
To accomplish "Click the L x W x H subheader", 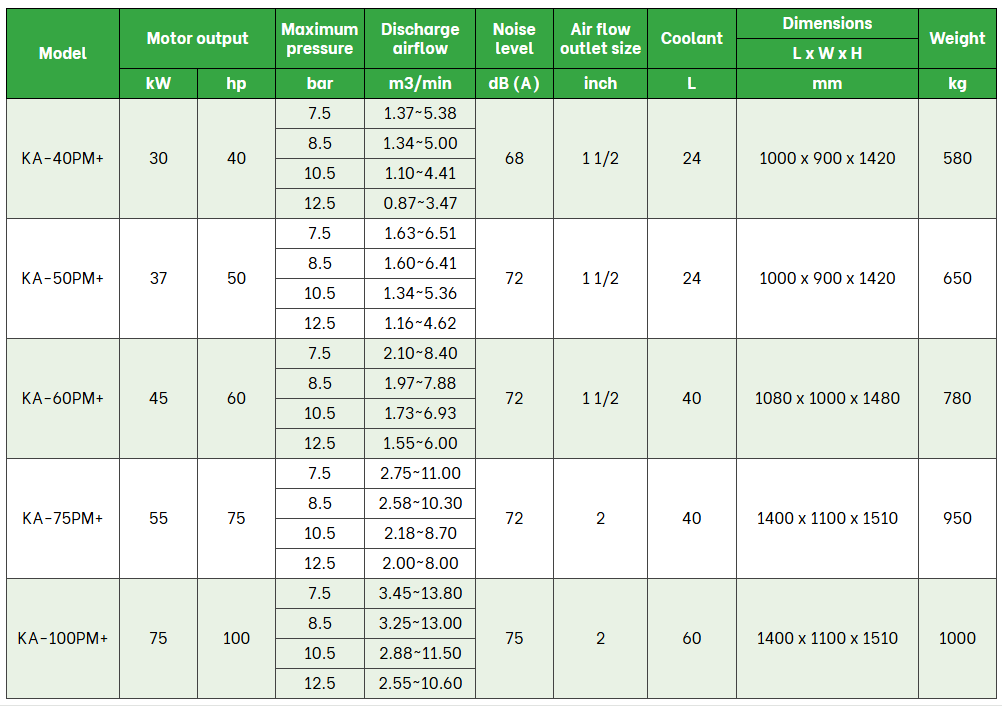I will pyautogui.click(x=827, y=53).
